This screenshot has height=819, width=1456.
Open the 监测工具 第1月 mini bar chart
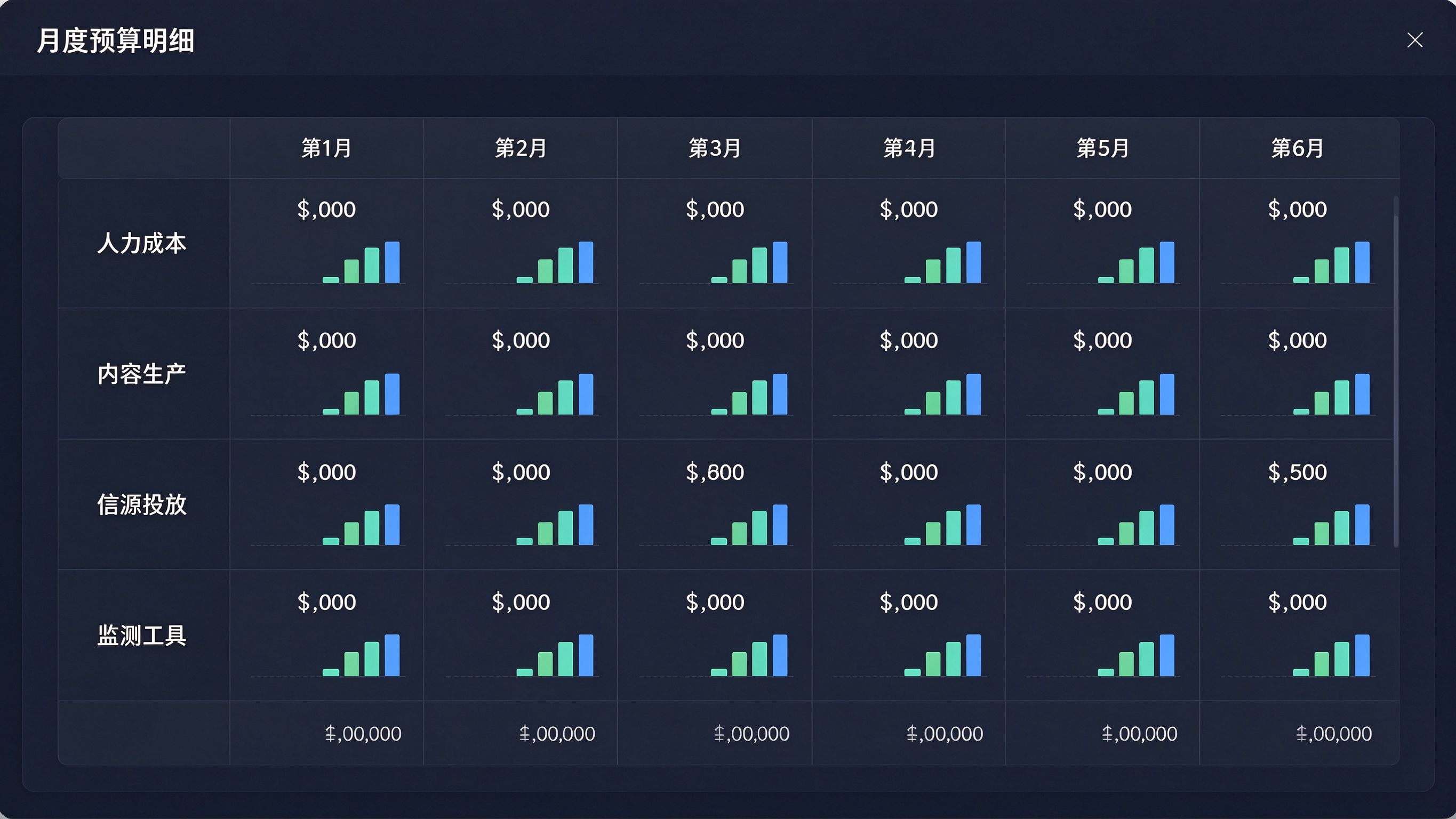click(328, 656)
